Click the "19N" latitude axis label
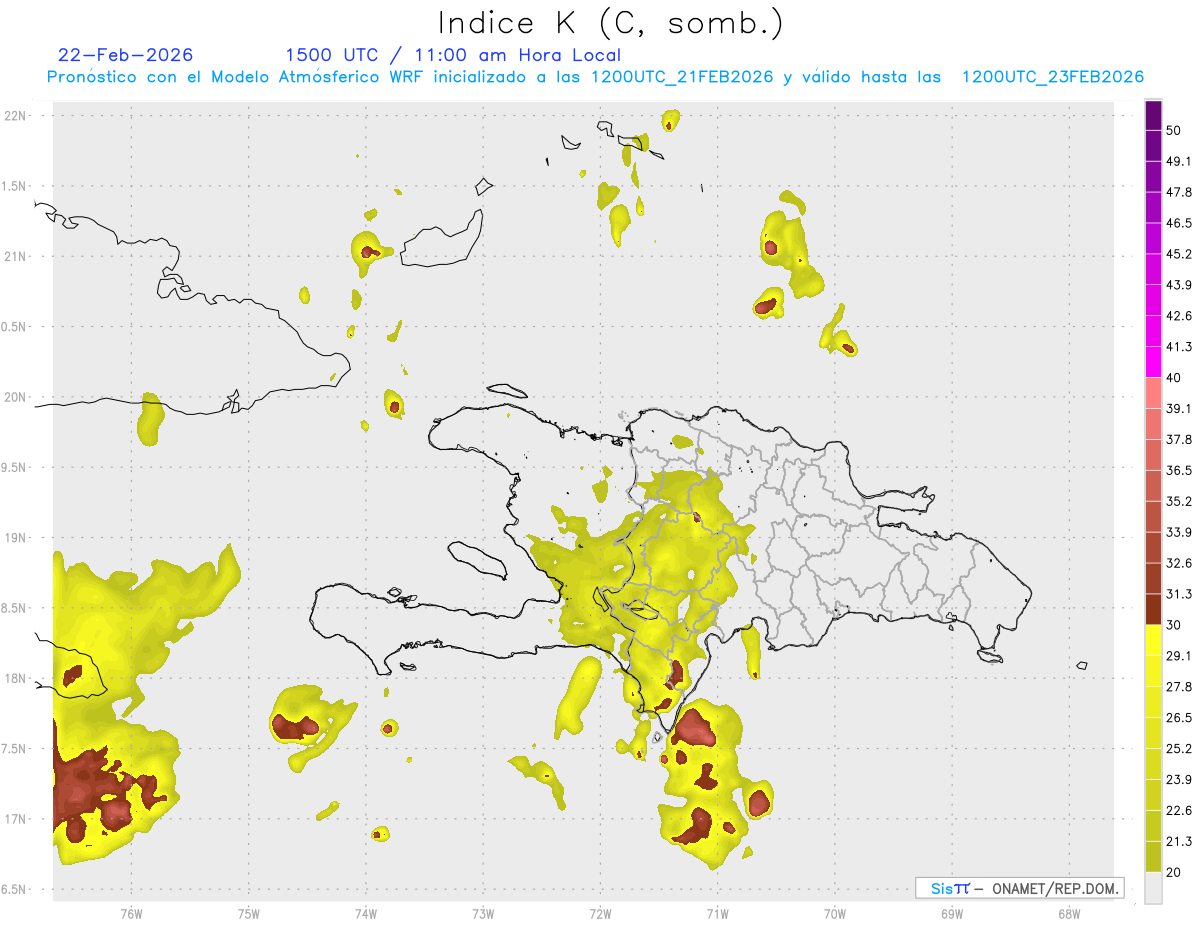 click(17, 538)
